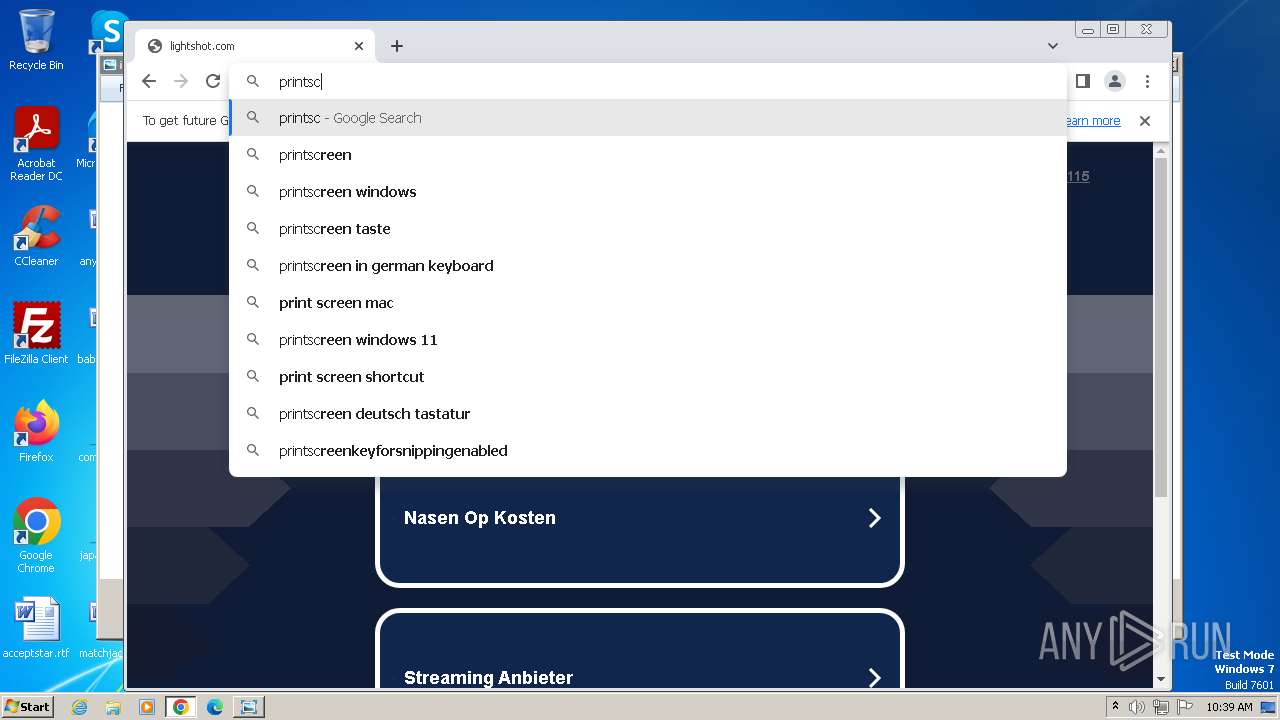Select 'printsc - Google Search' suggestion
The image size is (1280, 720).
coord(648,118)
